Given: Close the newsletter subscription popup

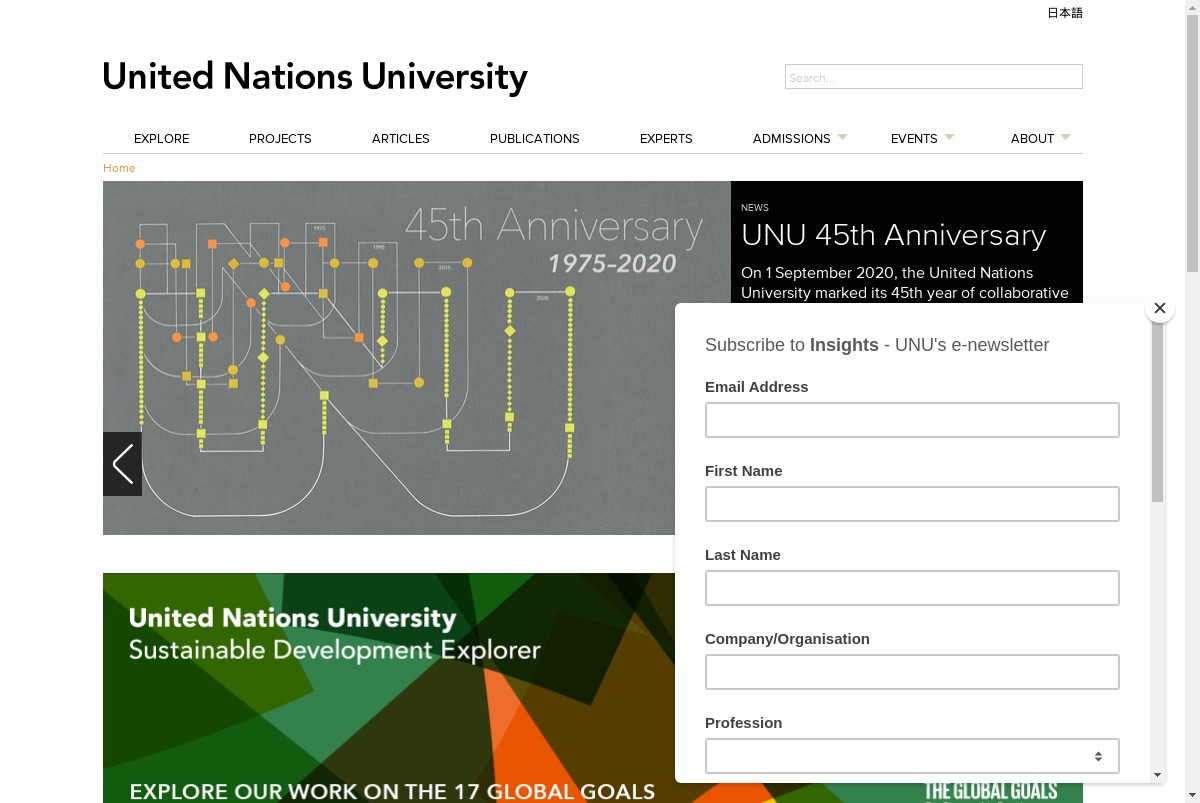Looking at the screenshot, I should [1160, 308].
